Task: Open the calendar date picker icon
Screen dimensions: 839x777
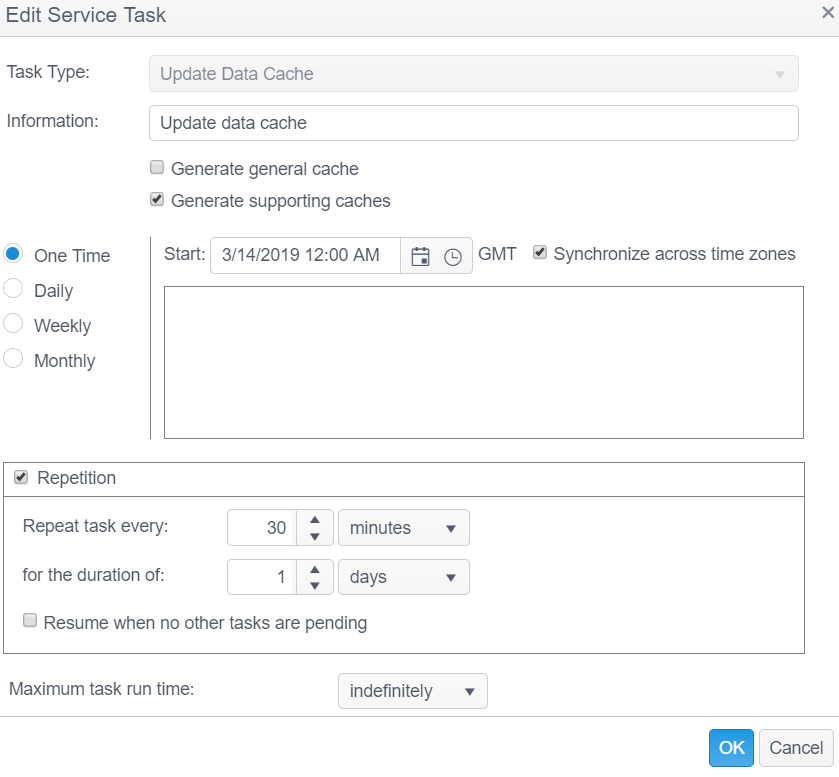Action: (x=420, y=256)
